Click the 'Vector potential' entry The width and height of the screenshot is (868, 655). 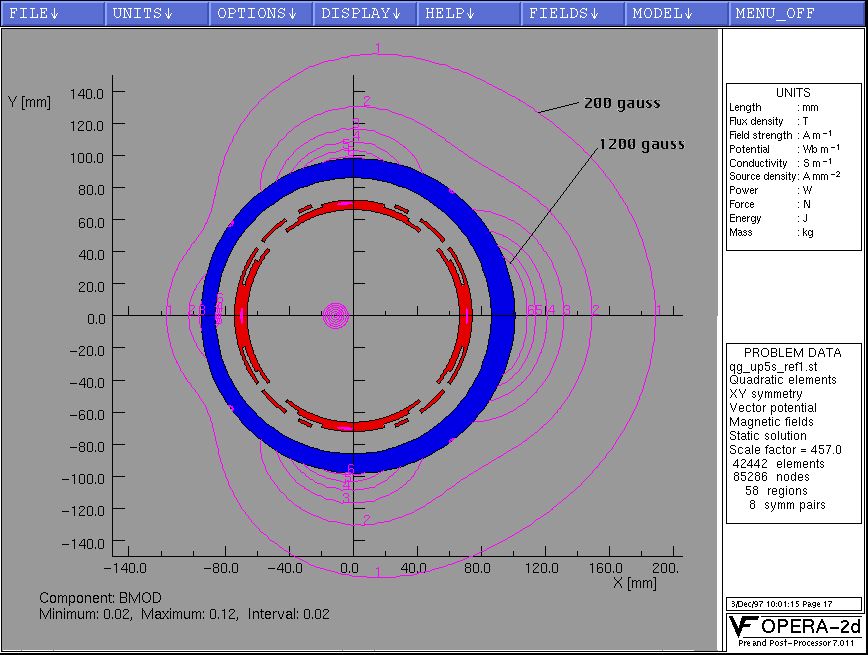(773, 408)
